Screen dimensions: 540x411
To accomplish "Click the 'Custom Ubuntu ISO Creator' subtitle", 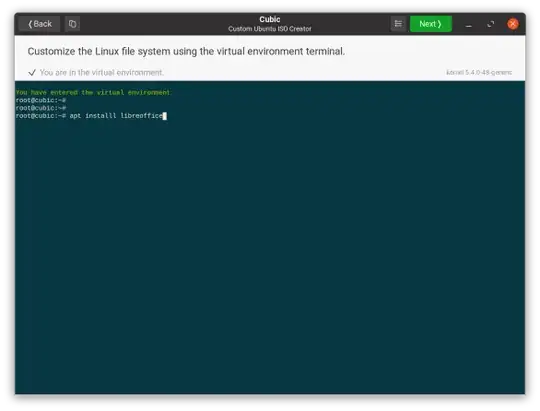I will point(270,29).
